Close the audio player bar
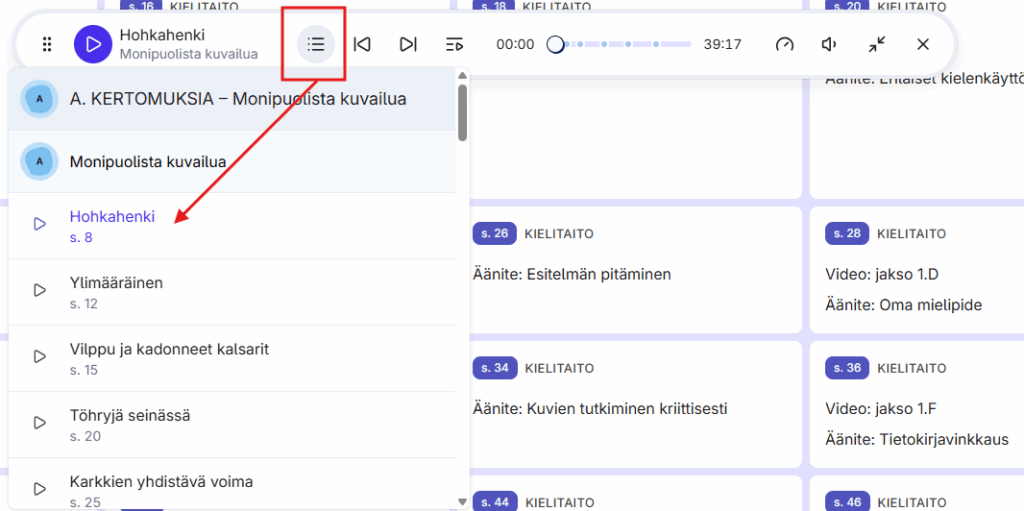Screen dimensions: 1024x511 pyautogui.click(x=923, y=44)
